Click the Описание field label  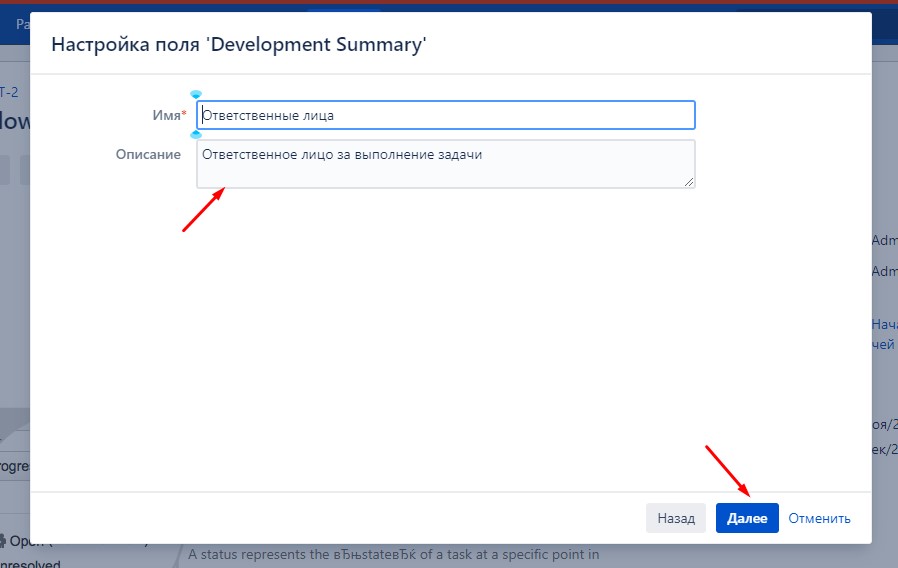pyautogui.click(x=148, y=155)
